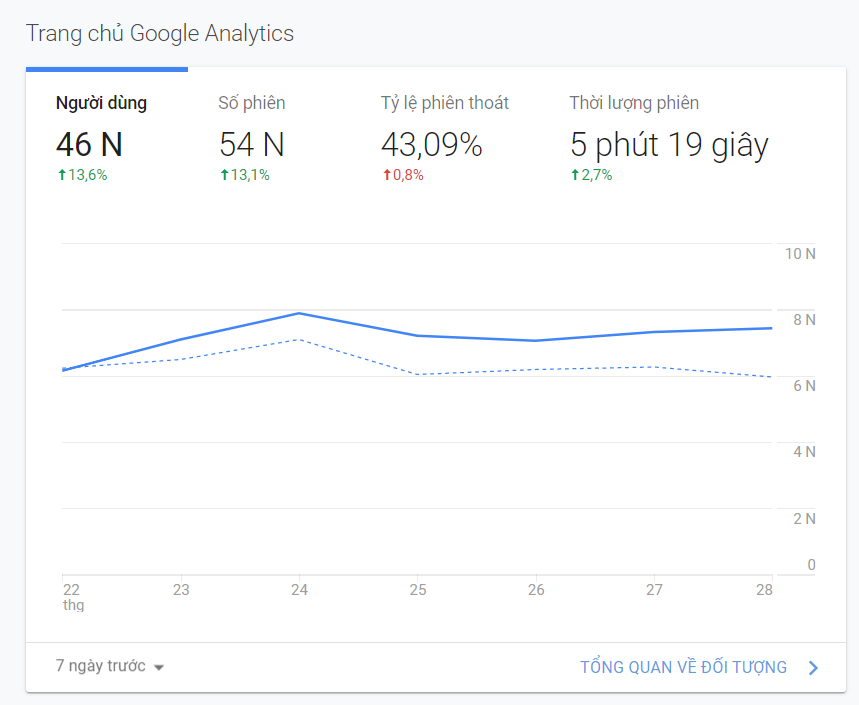Show the Thời lượng phiên metric tab
The height and width of the screenshot is (705, 859).
coord(634,103)
